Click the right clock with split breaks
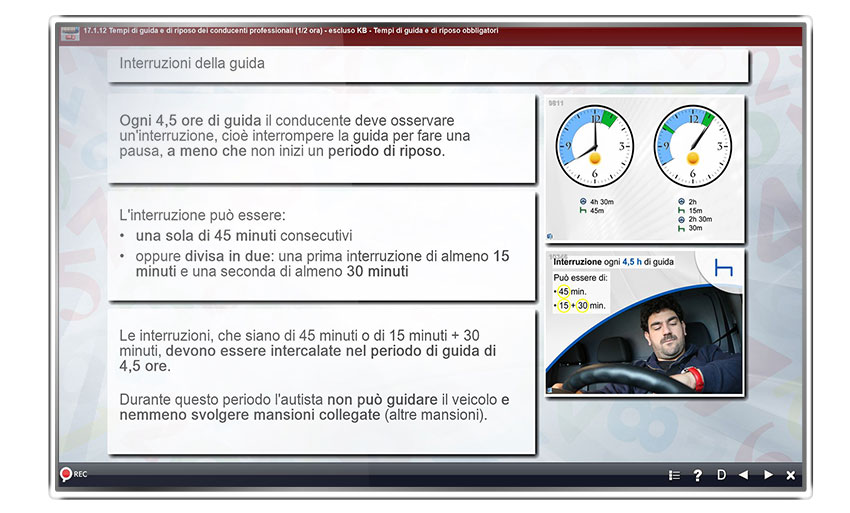The height and width of the screenshot is (513, 850). pyautogui.click(x=693, y=147)
